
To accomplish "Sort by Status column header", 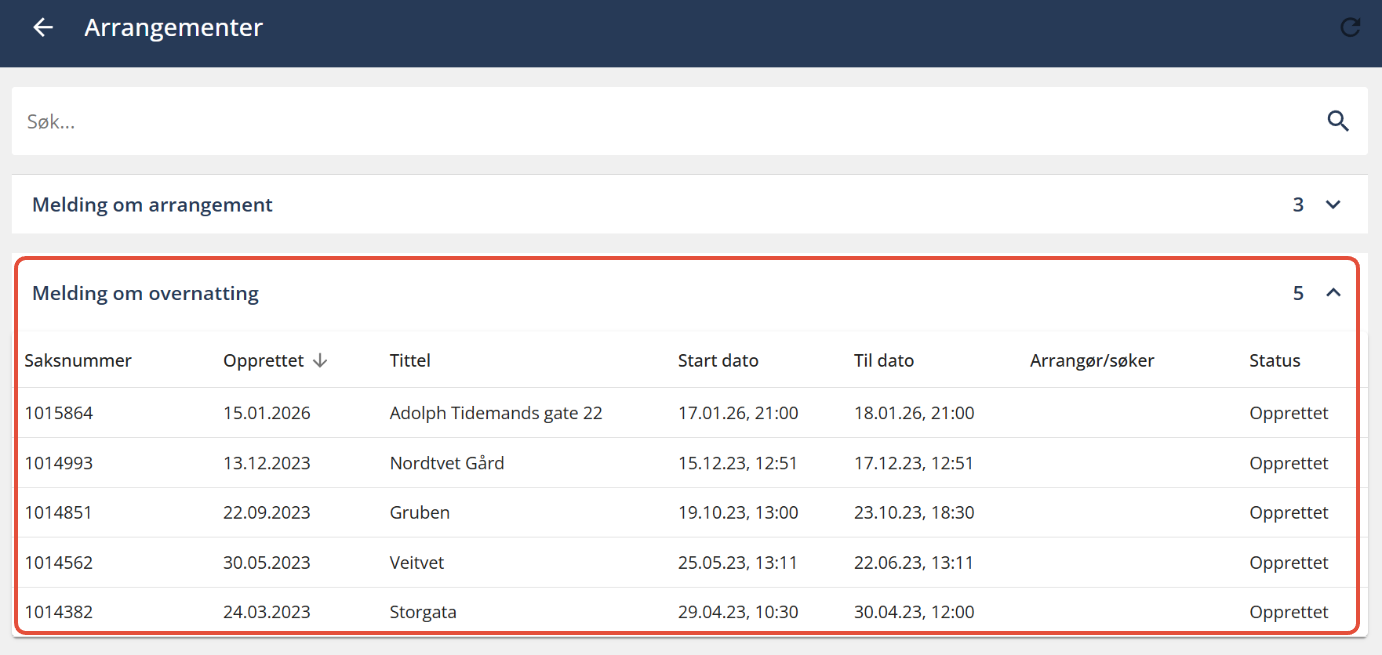I will click(x=1274, y=361).
